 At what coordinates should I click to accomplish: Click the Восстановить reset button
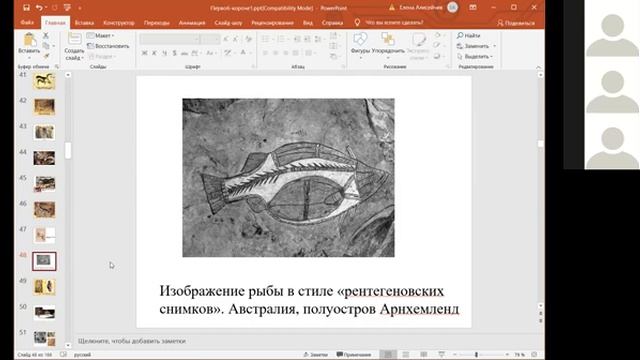pyautogui.click(x=108, y=46)
